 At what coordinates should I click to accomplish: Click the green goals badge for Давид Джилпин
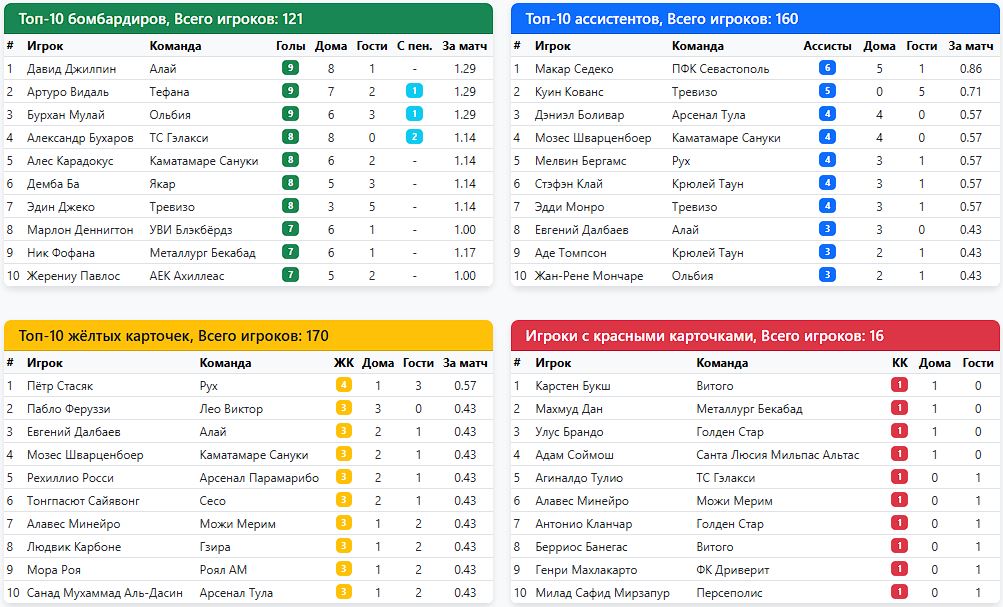290,68
